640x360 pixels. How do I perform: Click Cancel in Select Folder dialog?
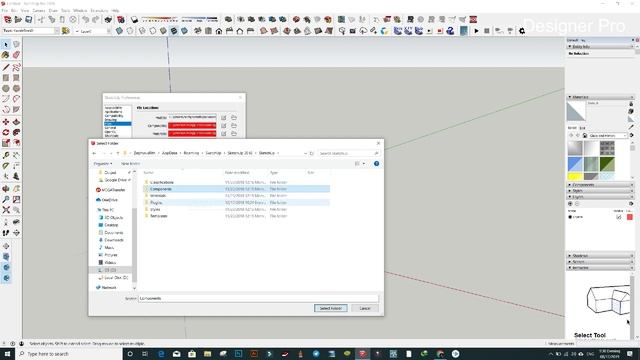[x=365, y=308]
